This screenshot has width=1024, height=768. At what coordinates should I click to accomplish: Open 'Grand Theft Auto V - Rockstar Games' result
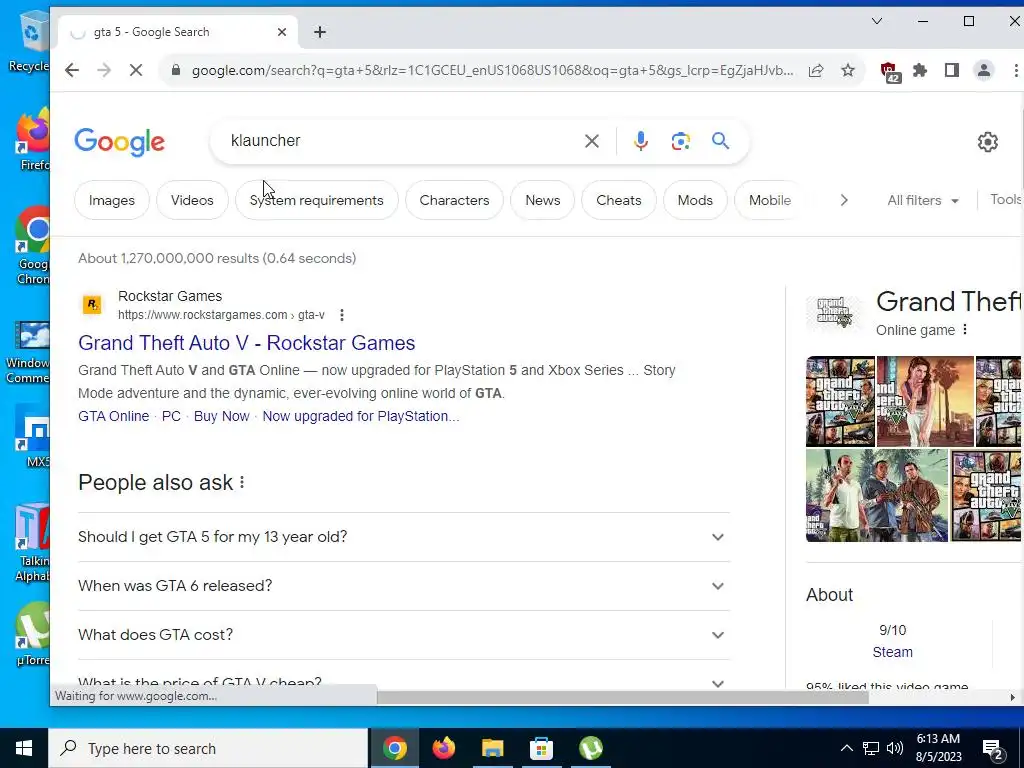246,344
